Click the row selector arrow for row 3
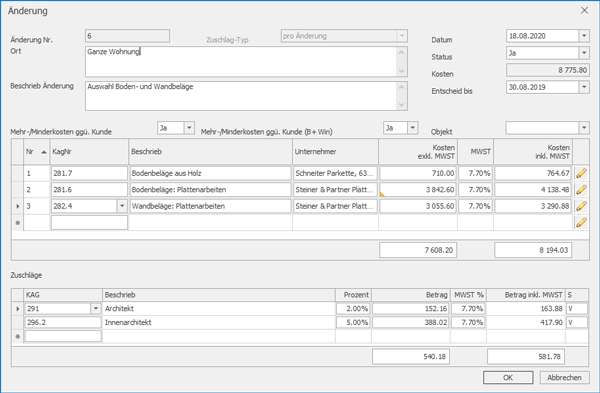600x393 pixels. coord(18,206)
